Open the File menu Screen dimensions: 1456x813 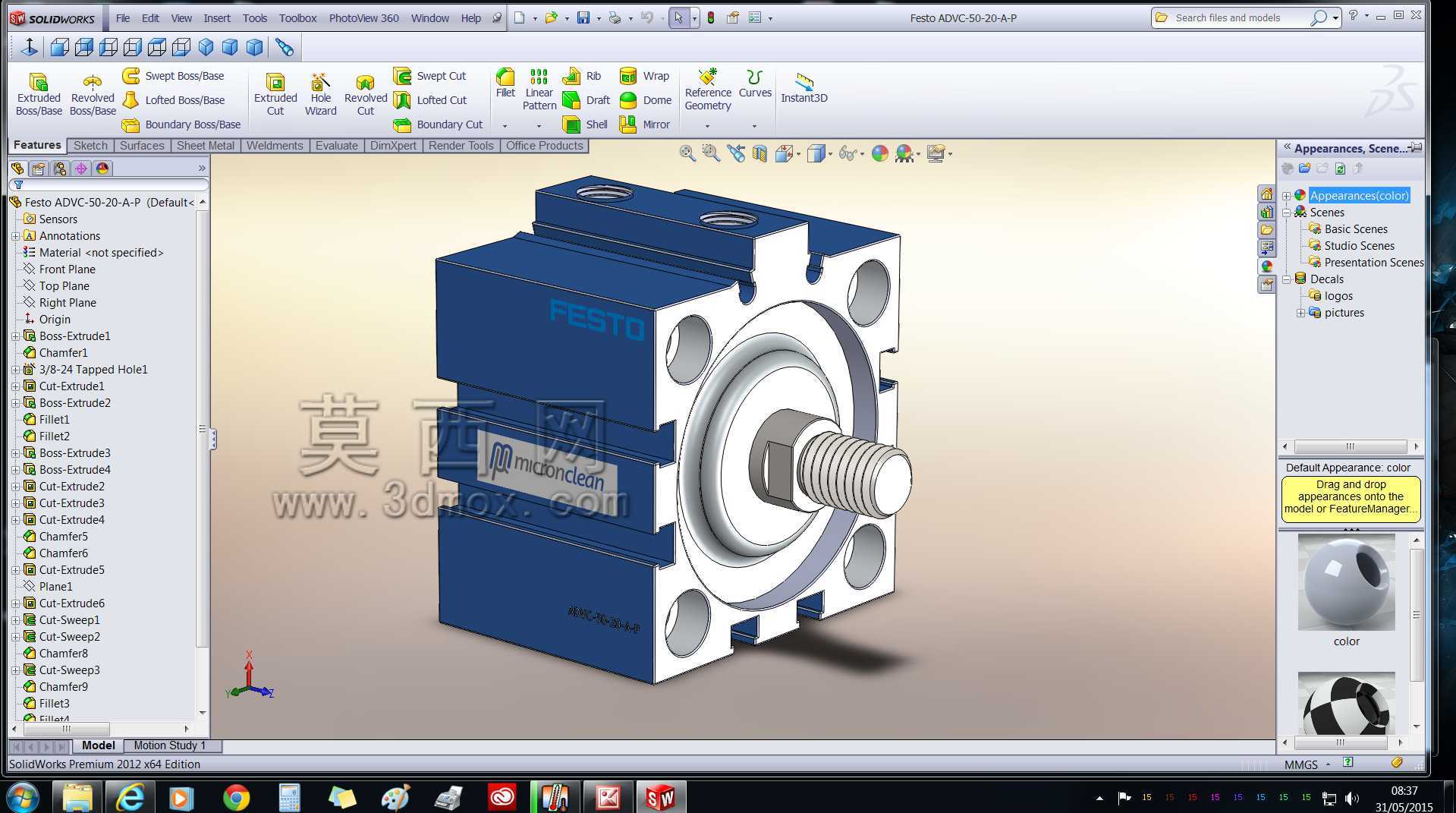coord(123,18)
